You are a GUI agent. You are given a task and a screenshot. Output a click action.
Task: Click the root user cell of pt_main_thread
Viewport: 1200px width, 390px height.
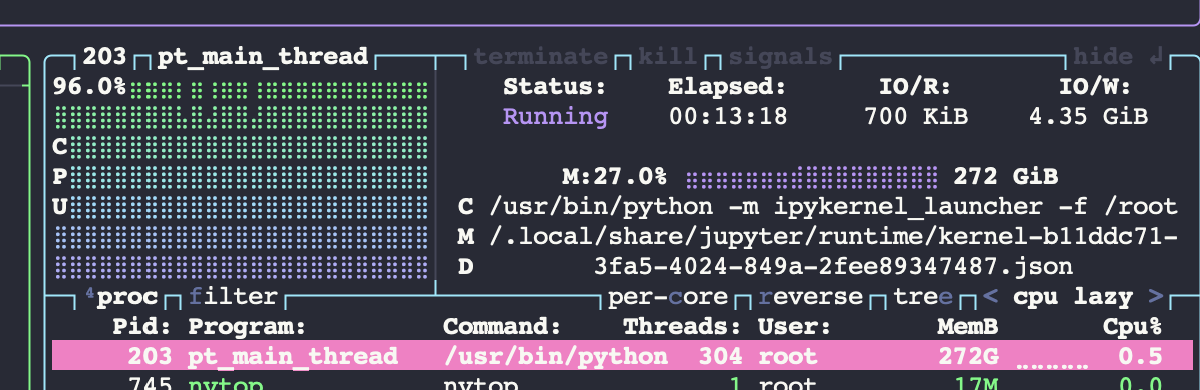(787, 357)
